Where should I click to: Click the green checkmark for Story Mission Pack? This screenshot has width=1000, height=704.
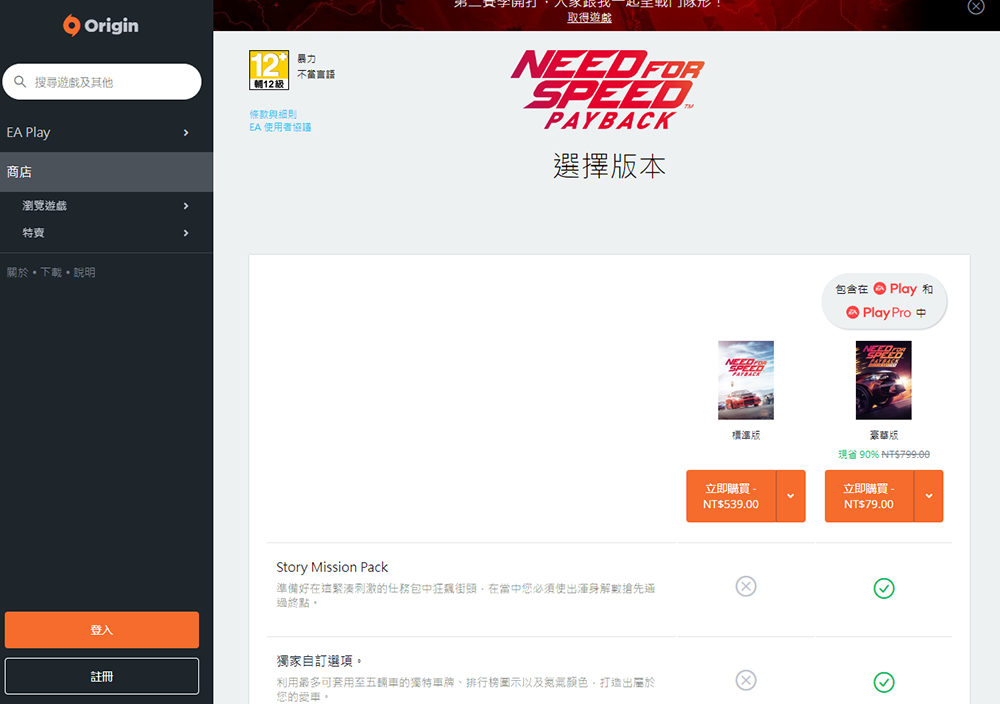(x=884, y=589)
